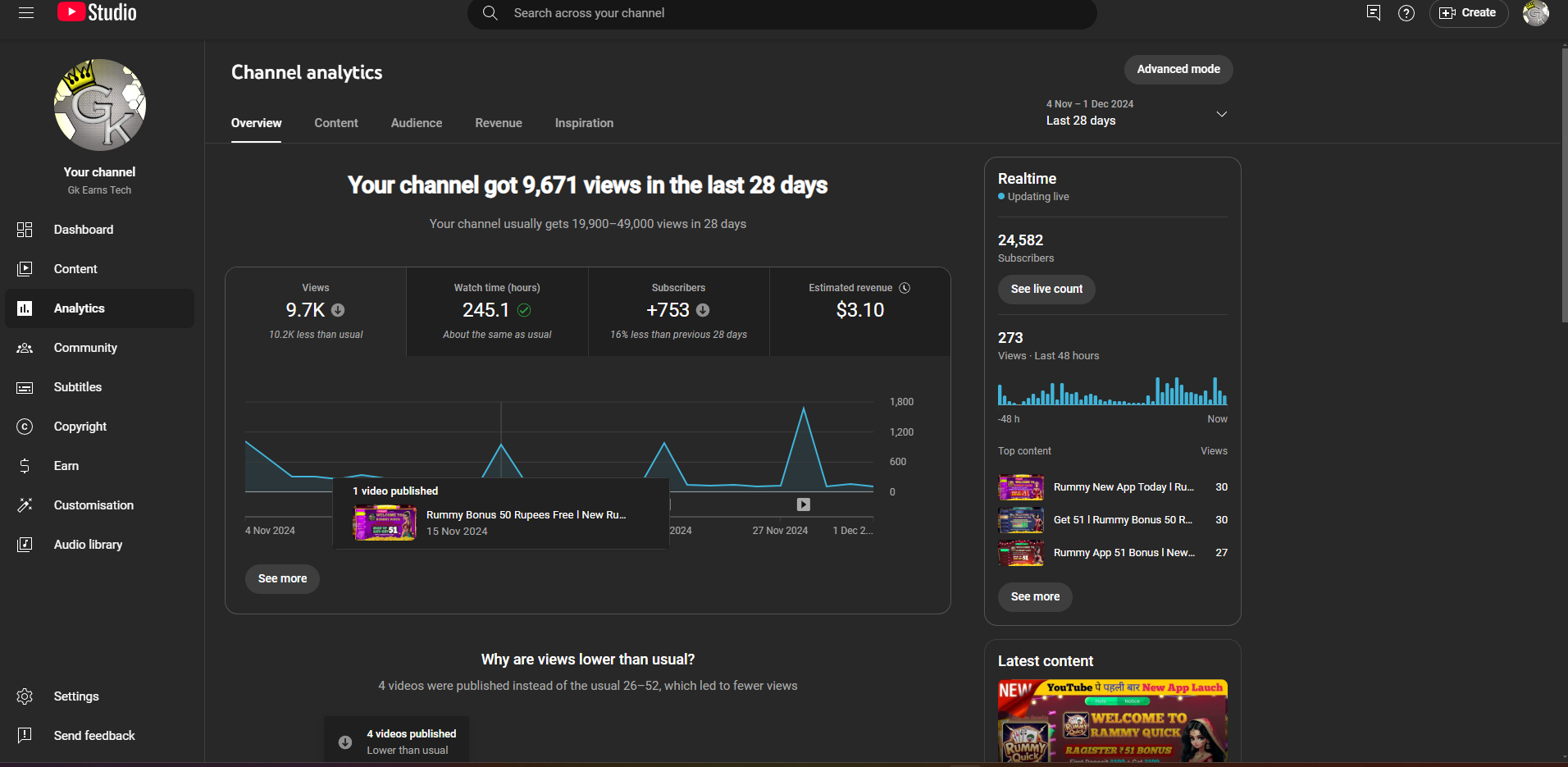This screenshot has width=1568, height=767.
Task: Click the Content play icon in sidebar
Action: tap(25, 269)
